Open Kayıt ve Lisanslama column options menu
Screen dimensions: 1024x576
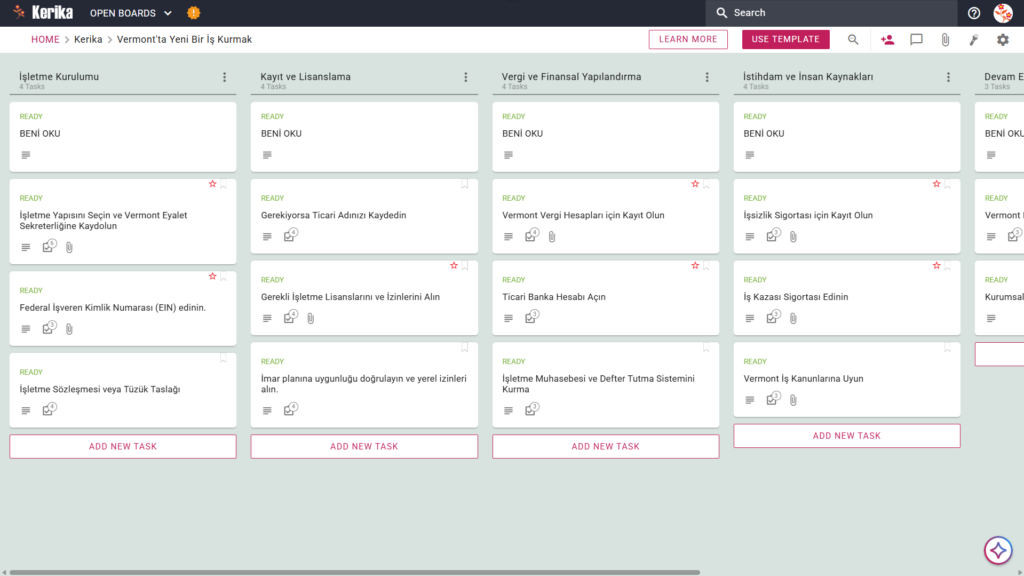(x=466, y=77)
